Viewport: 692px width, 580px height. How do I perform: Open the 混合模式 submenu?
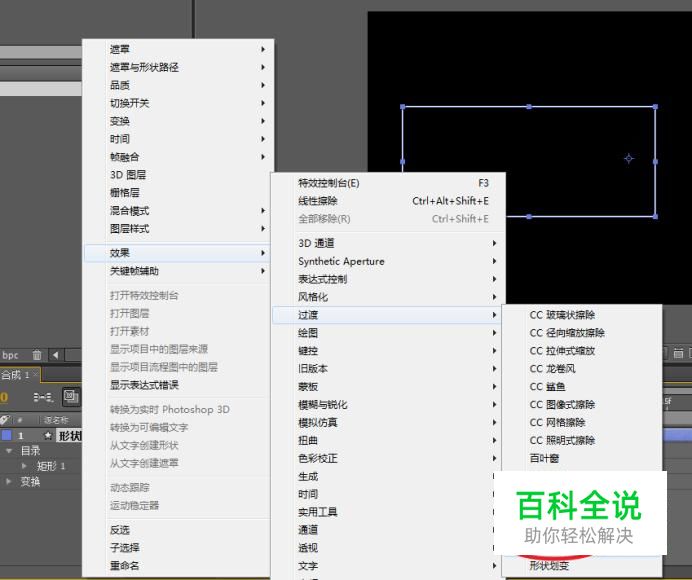coord(178,211)
